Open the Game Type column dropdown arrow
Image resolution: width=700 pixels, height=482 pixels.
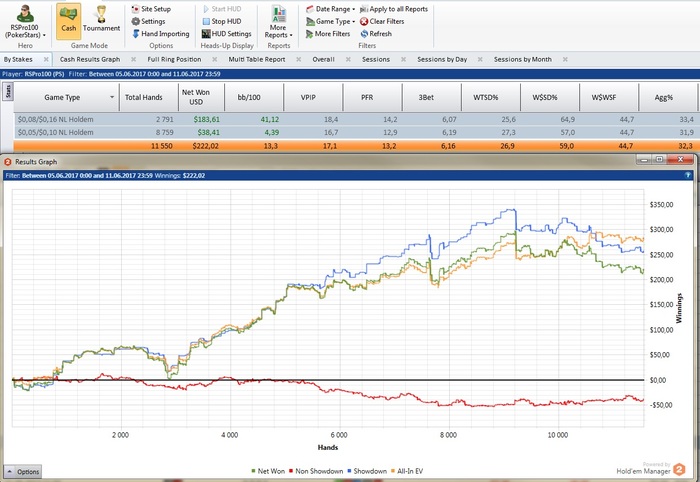112,97
